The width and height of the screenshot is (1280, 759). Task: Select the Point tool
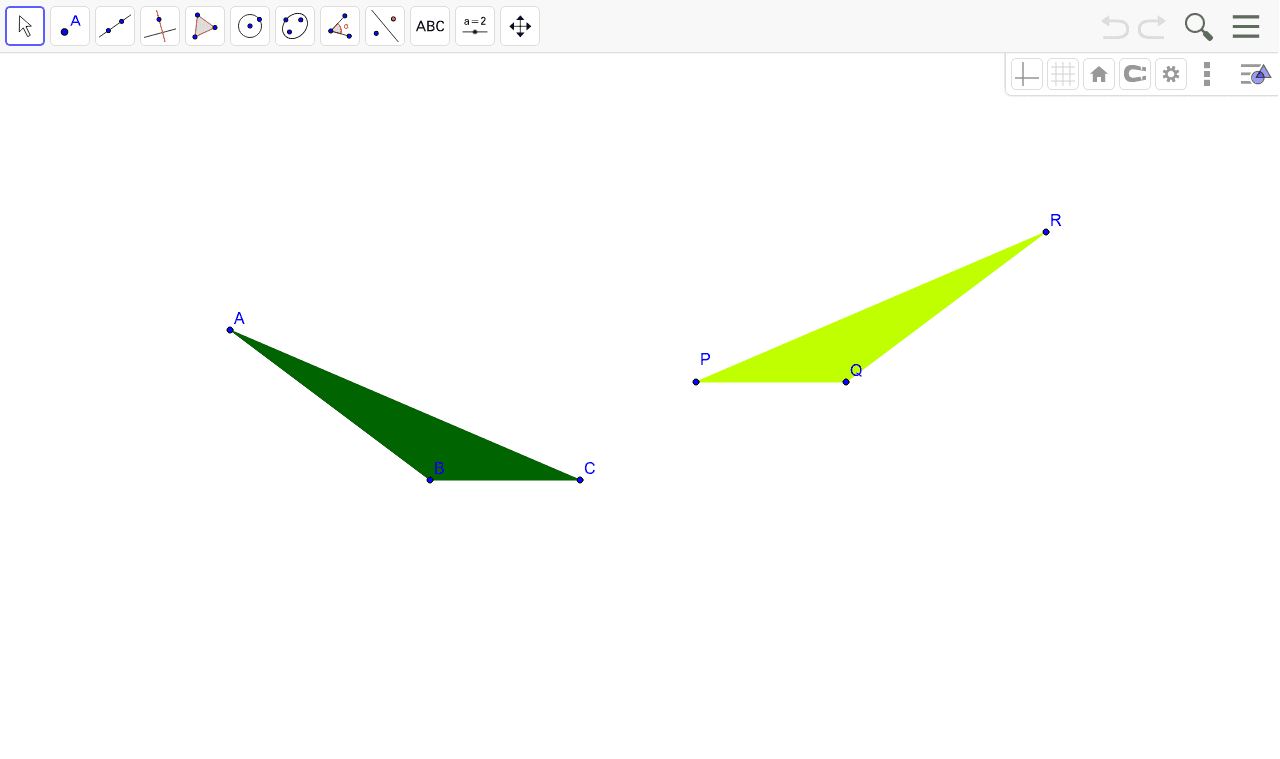tap(70, 26)
